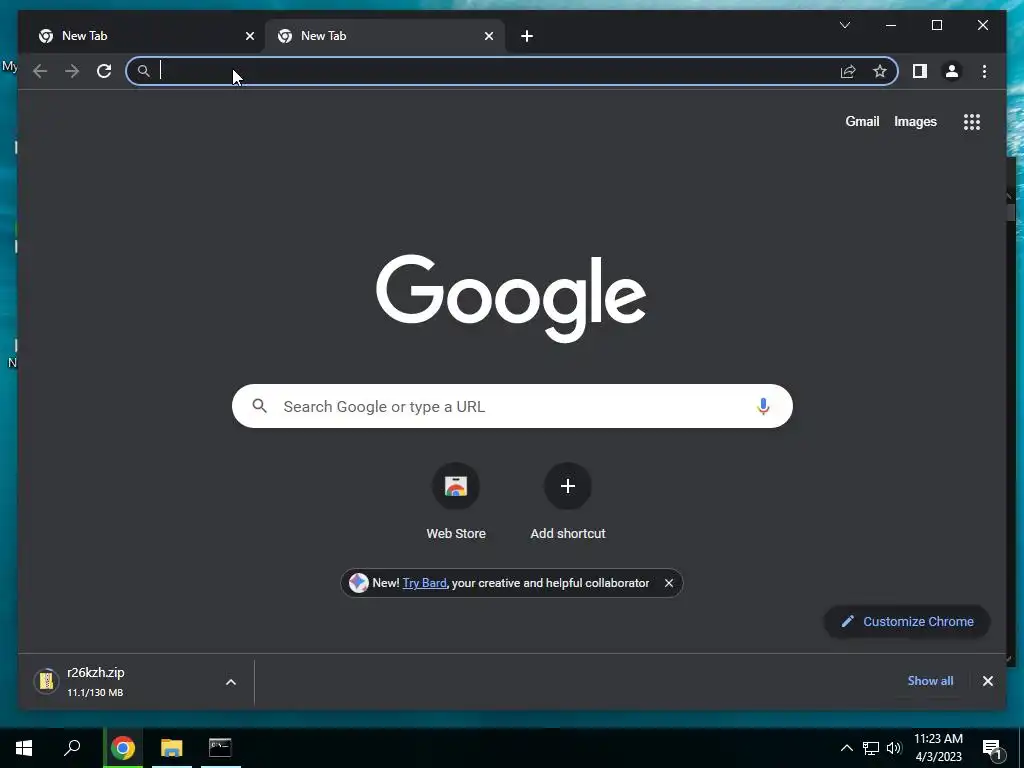Show hidden system tray icons

(846, 748)
